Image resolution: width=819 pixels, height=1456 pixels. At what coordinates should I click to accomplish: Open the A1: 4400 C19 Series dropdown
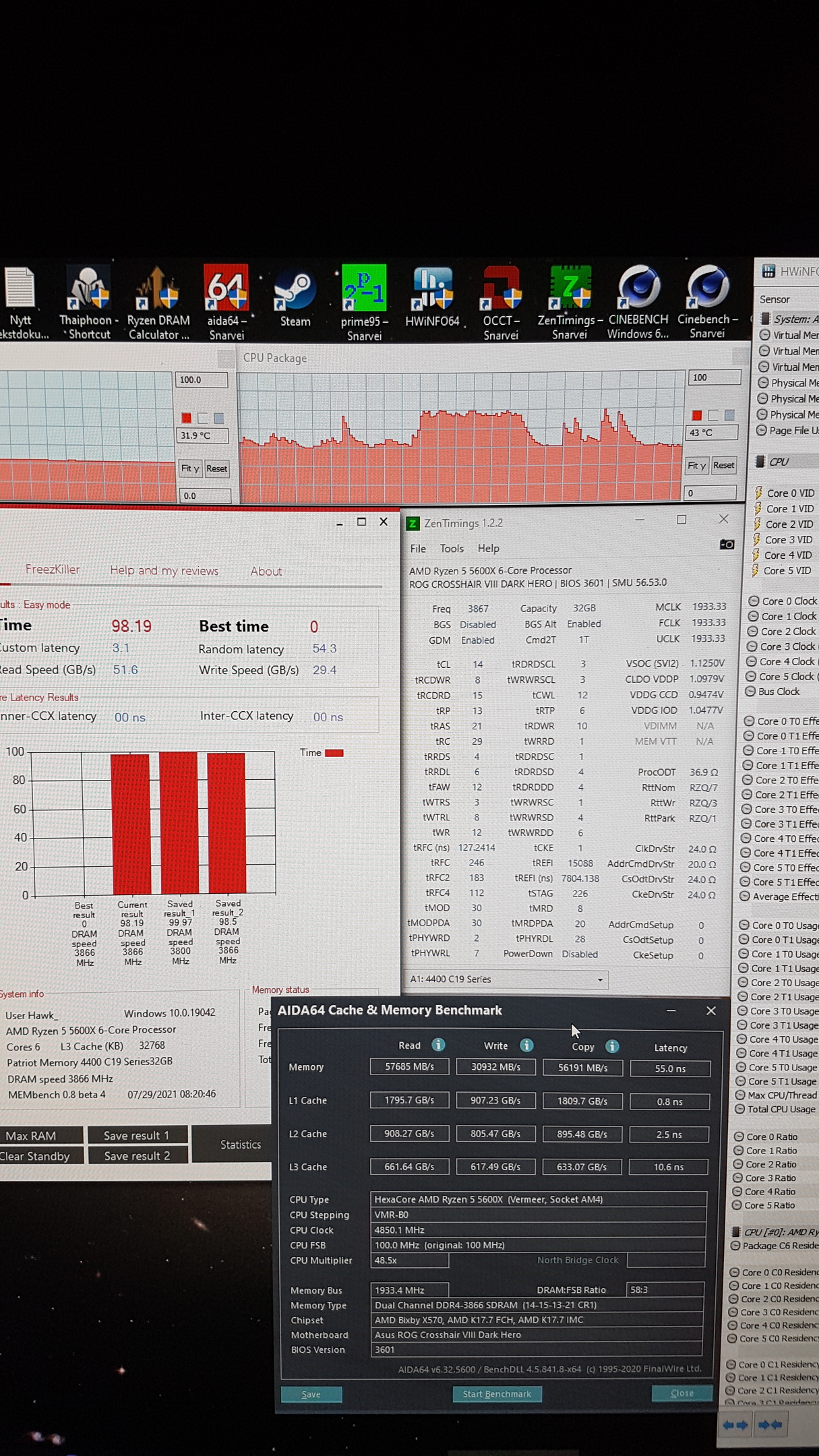pos(506,979)
